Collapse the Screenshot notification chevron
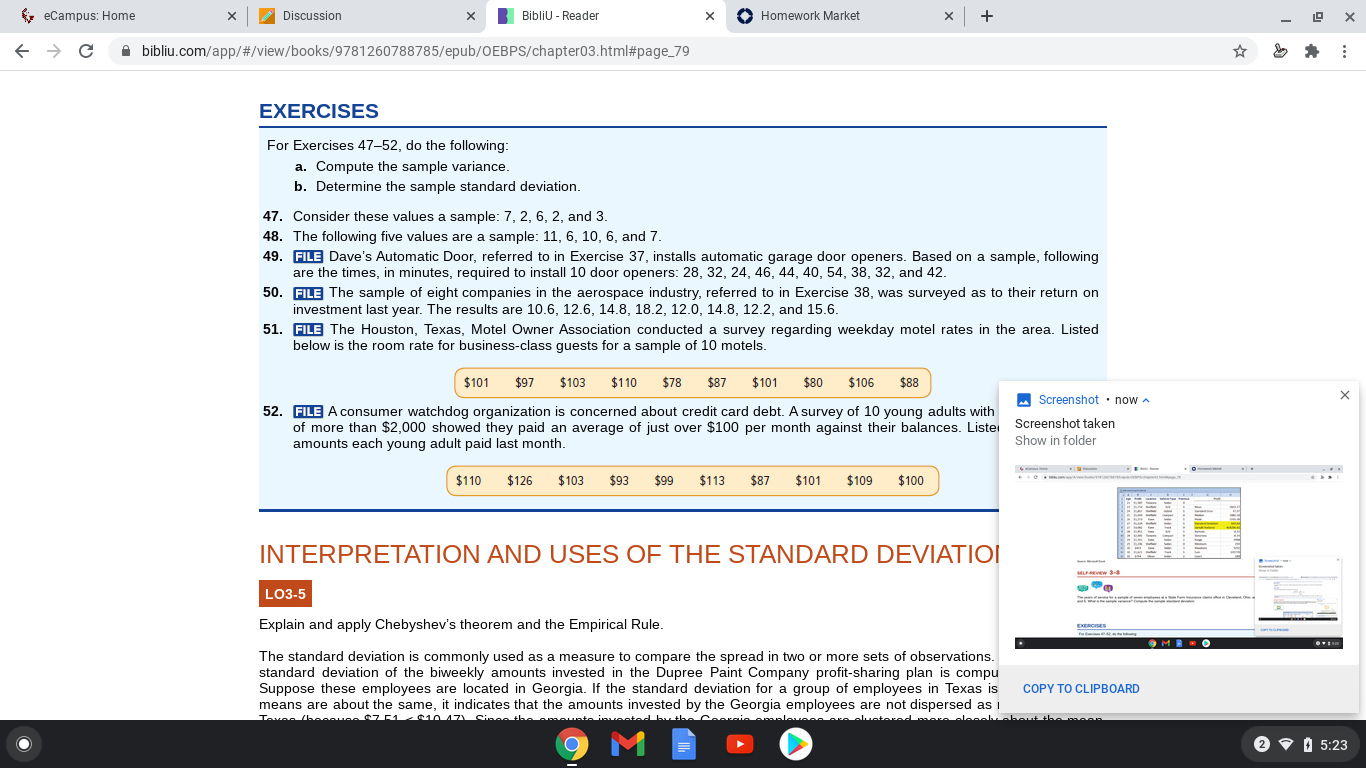Viewport: 1366px width, 768px height. point(1146,400)
